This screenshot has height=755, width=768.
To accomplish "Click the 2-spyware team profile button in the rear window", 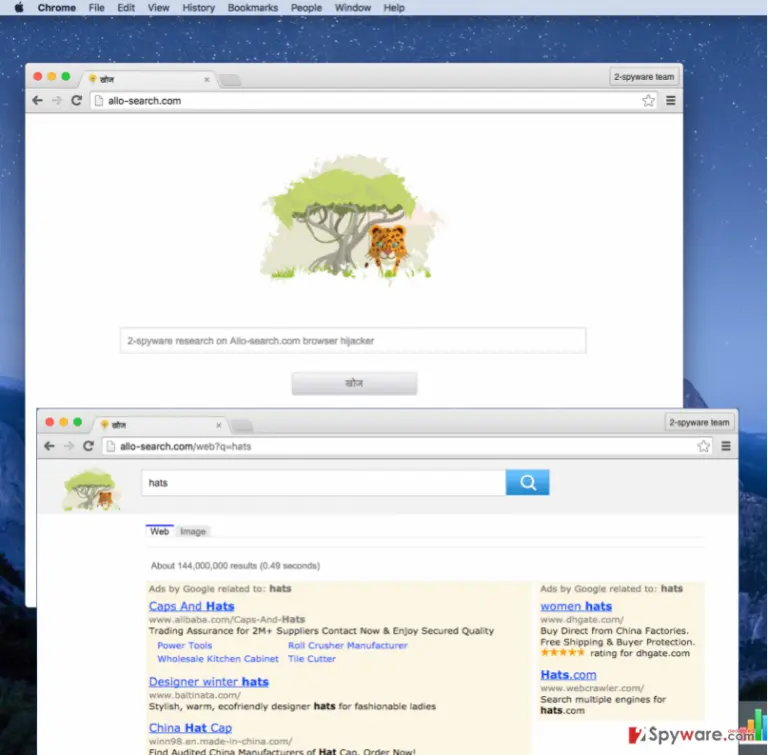I will point(644,77).
